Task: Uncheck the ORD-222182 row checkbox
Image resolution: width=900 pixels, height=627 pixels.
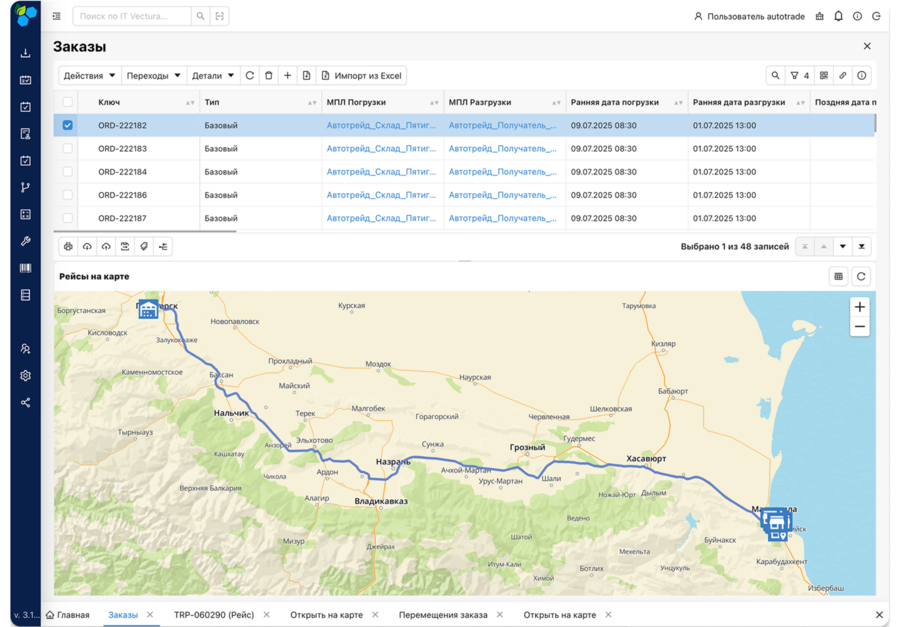Action: [68, 126]
